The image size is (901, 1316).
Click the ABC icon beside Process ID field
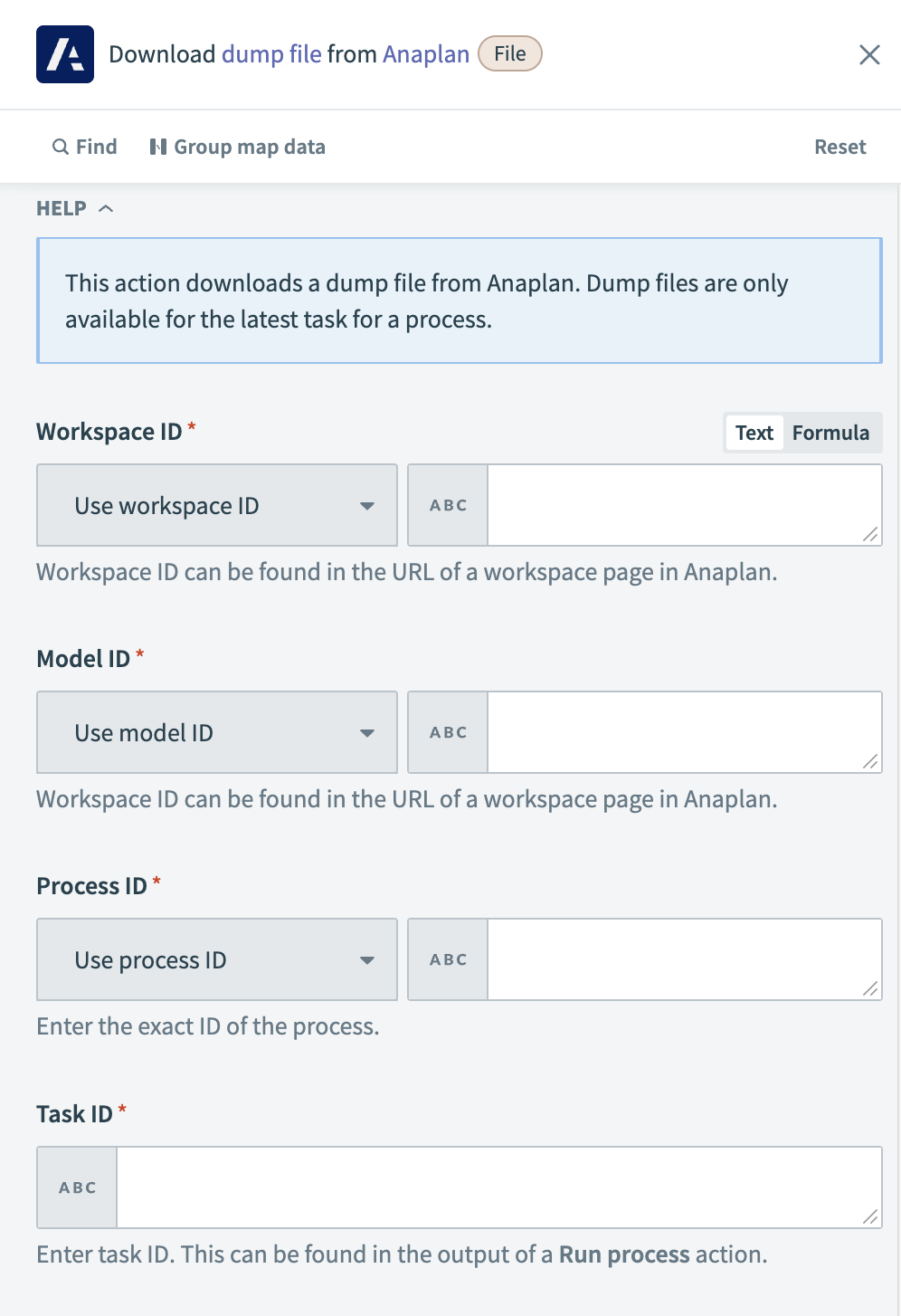pyautogui.click(x=447, y=959)
